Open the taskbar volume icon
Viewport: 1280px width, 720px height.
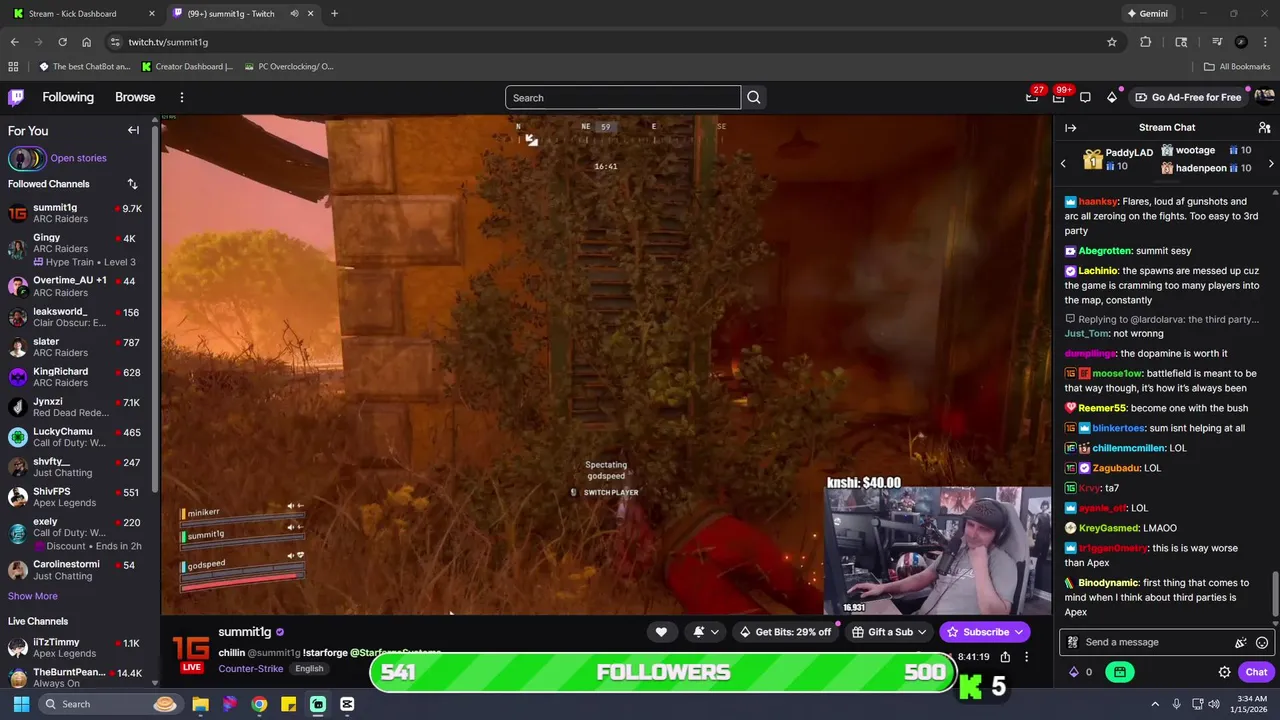click(1213, 704)
